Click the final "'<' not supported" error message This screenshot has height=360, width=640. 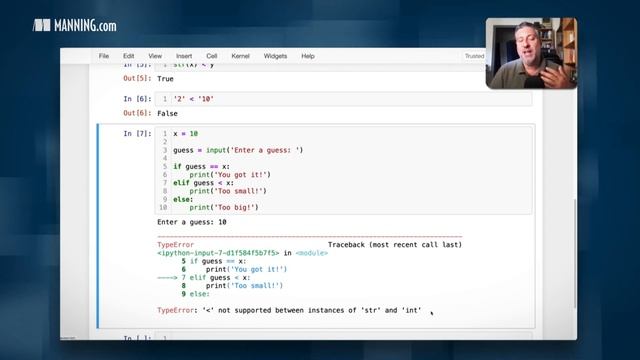point(289,310)
